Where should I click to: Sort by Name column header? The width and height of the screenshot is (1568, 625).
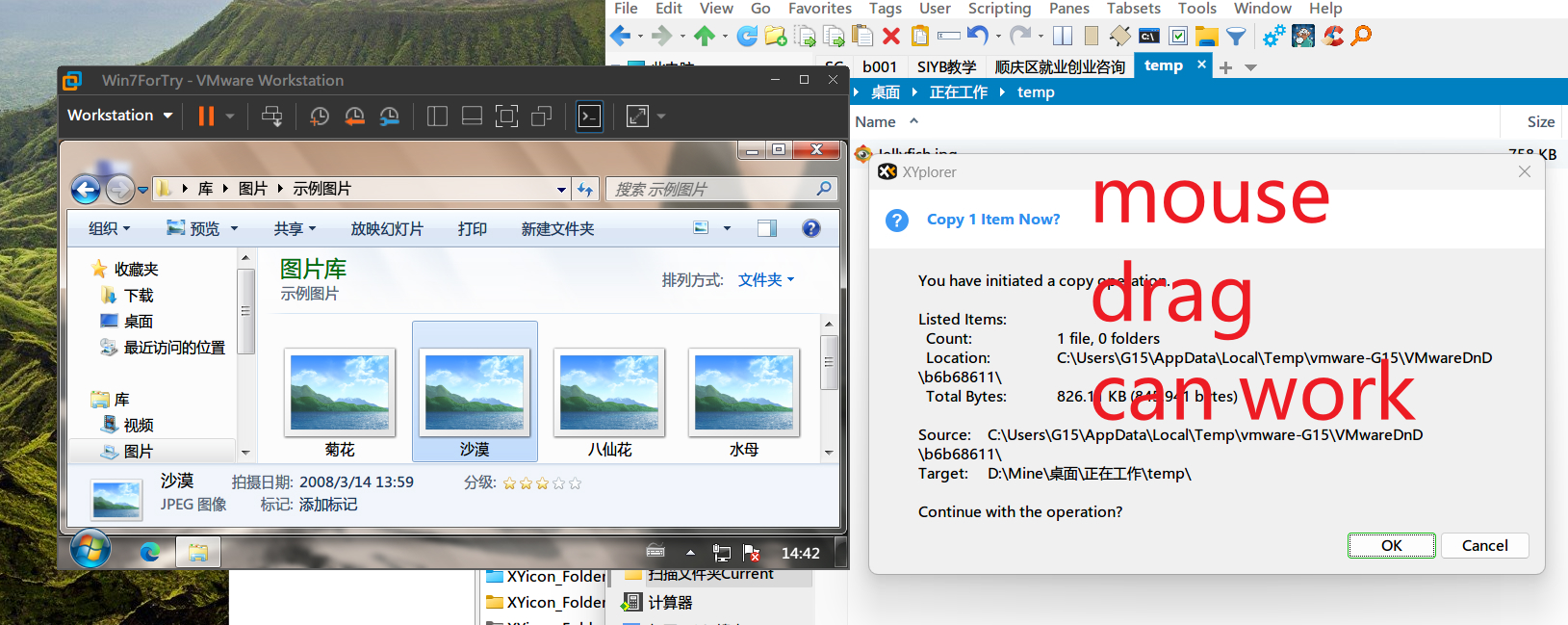(875, 122)
